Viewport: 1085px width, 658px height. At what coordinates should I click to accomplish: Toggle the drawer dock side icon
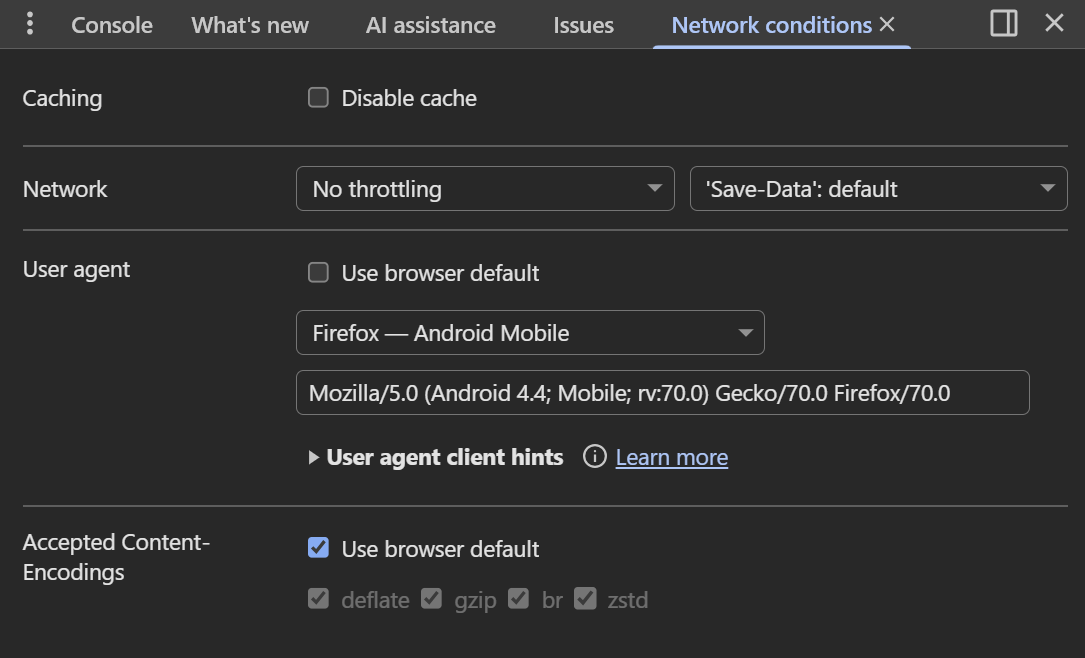click(x=1003, y=24)
